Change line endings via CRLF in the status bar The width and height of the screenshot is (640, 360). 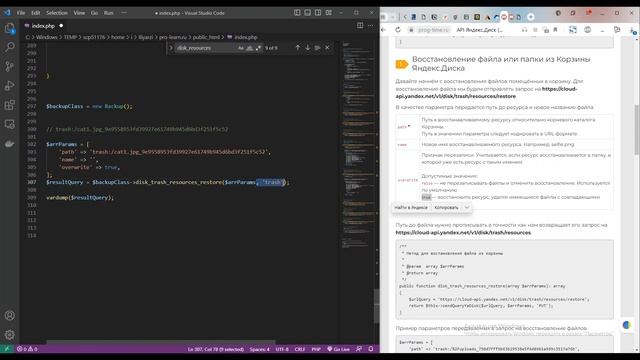coord(300,349)
